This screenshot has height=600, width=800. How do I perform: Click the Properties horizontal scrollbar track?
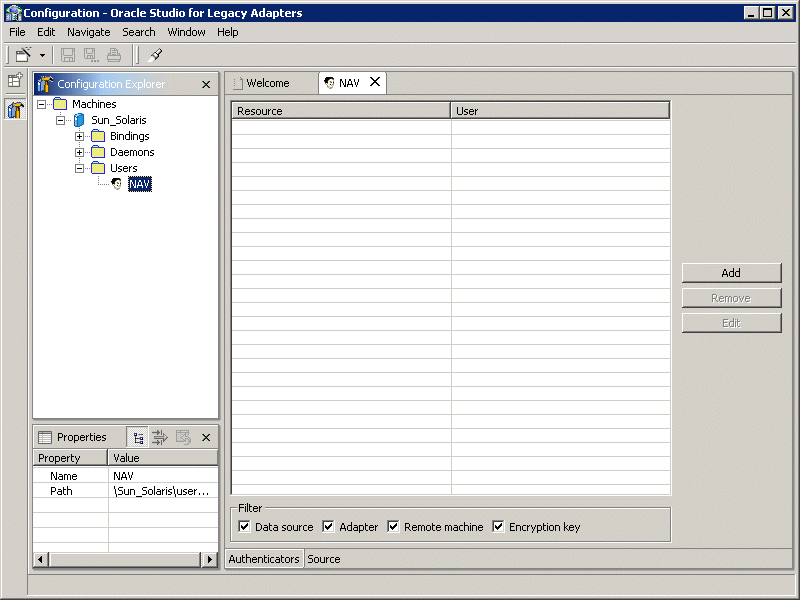point(125,559)
